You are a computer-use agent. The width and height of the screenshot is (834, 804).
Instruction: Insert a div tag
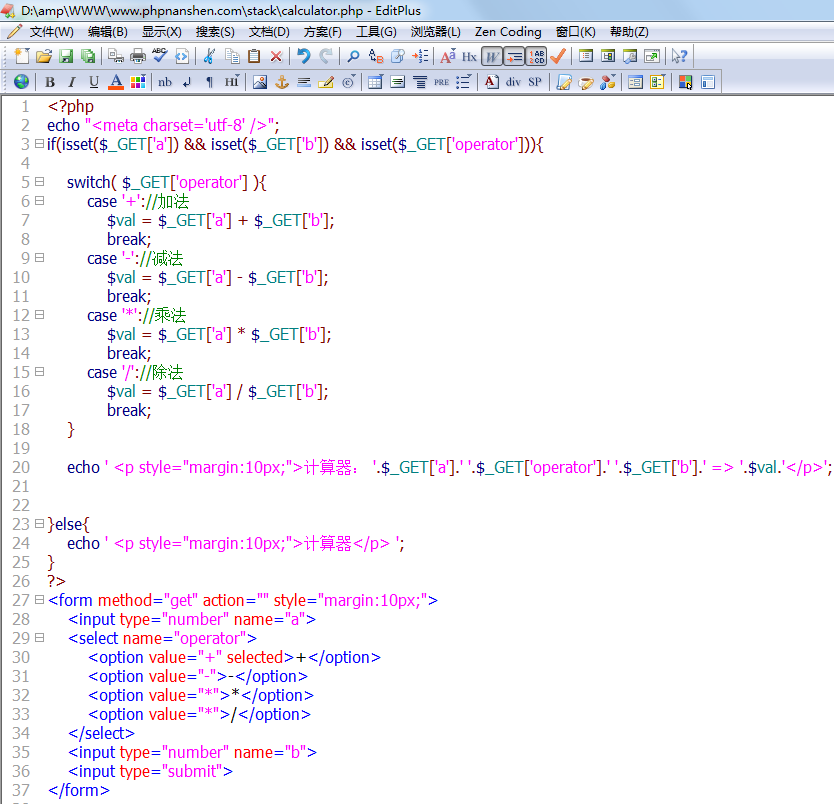click(513, 82)
